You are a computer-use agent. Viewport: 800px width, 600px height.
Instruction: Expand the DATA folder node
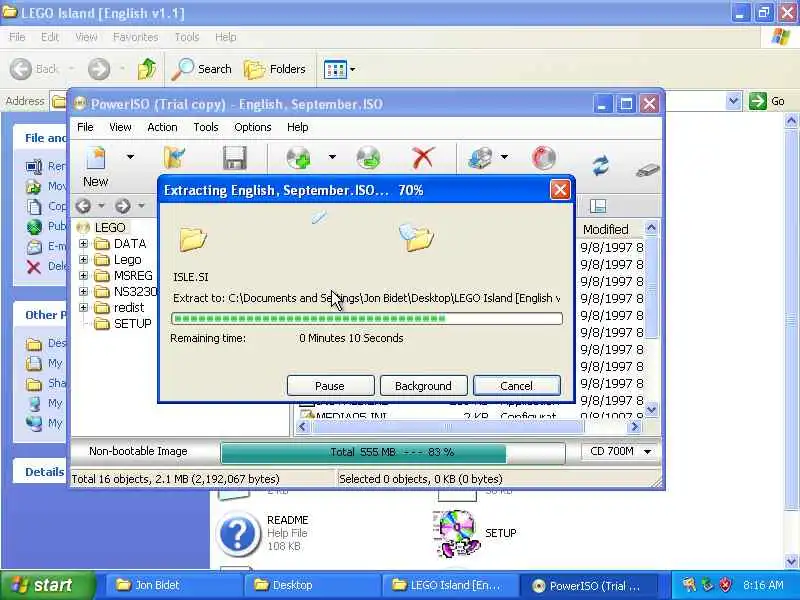(83, 244)
